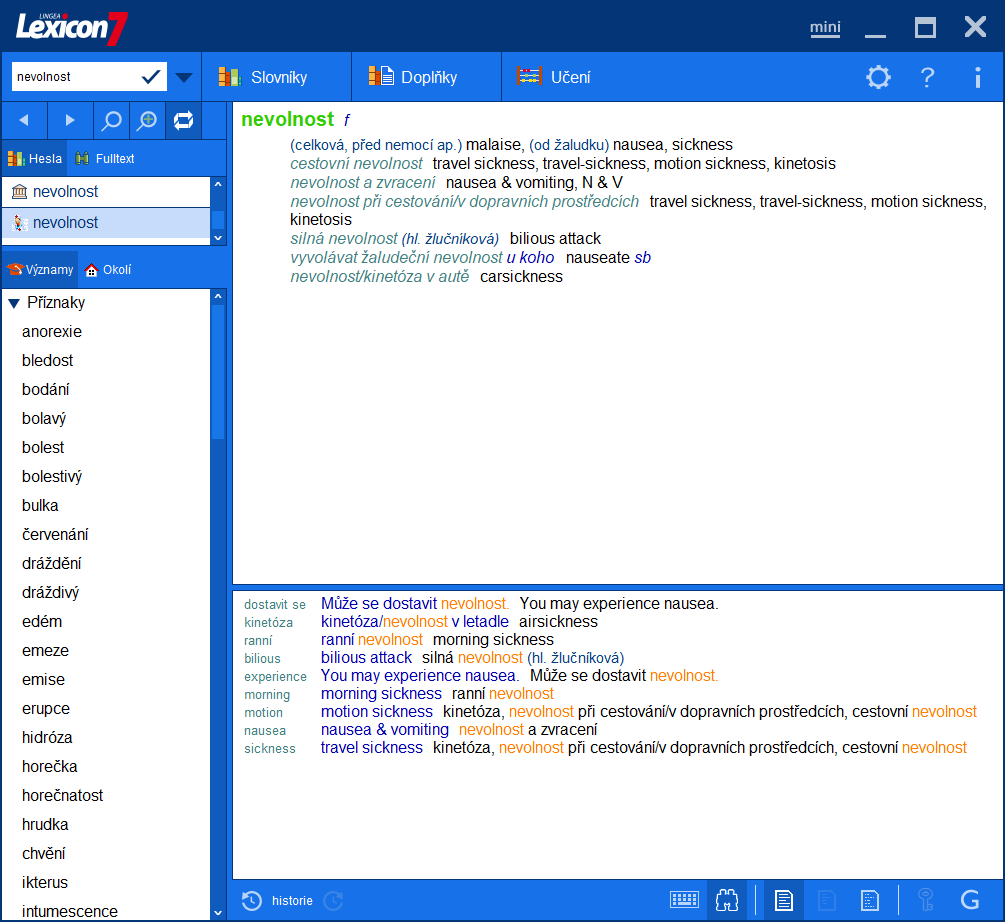The image size is (1005, 922).
Task: Toggle the swap translation direction icon
Action: 183,120
